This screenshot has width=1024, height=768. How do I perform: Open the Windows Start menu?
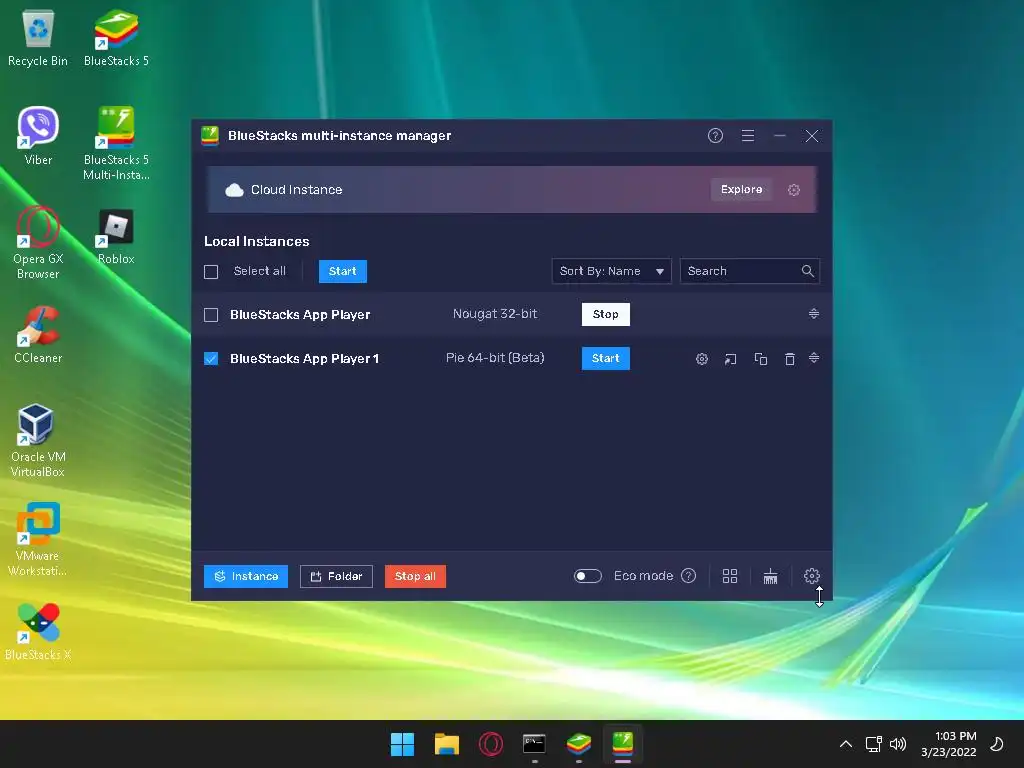402,744
